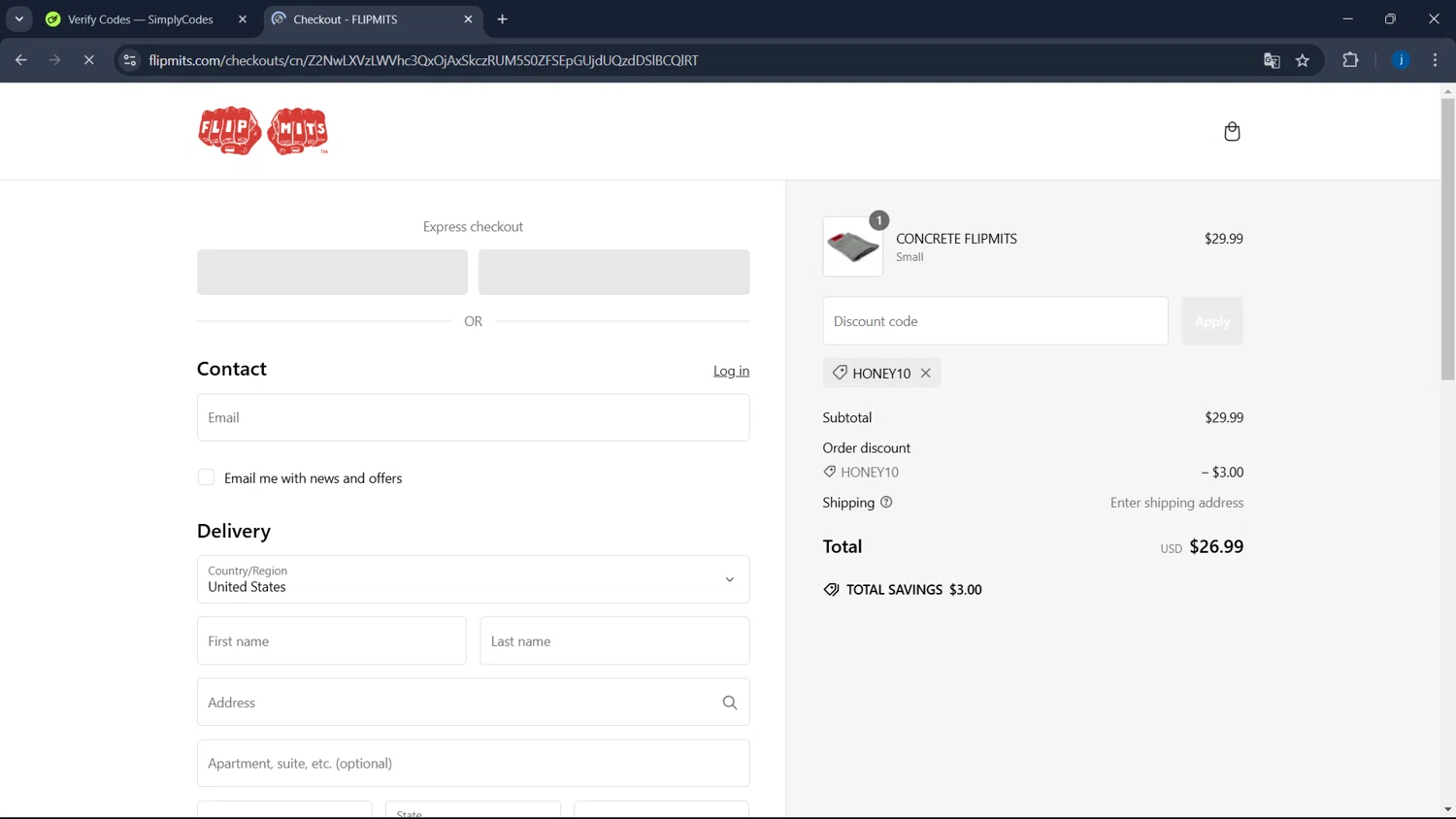
Task: Focus the Apartment, suite, etc. field
Action: pyautogui.click(x=473, y=764)
